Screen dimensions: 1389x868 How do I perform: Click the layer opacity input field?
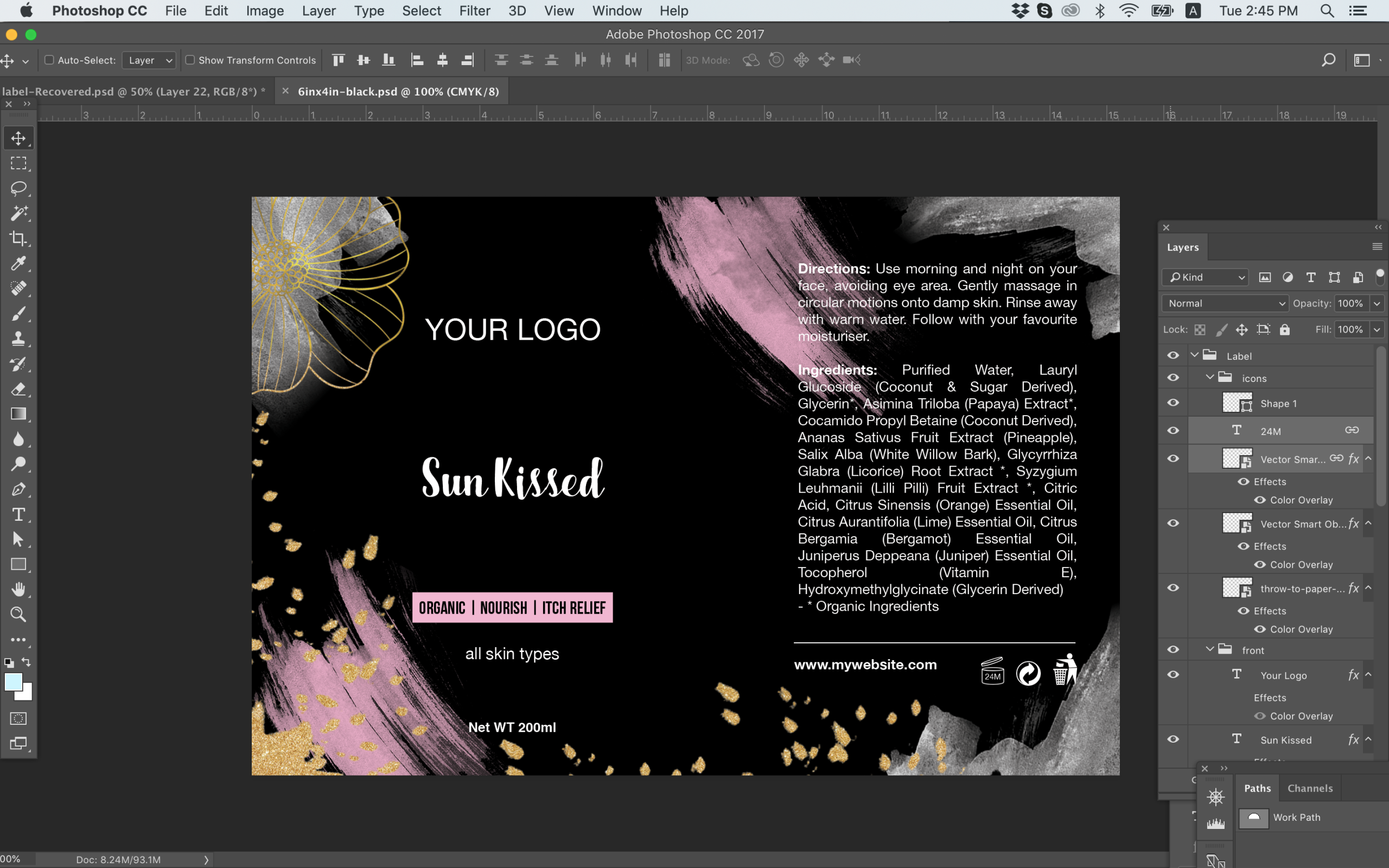(1350, 303)
